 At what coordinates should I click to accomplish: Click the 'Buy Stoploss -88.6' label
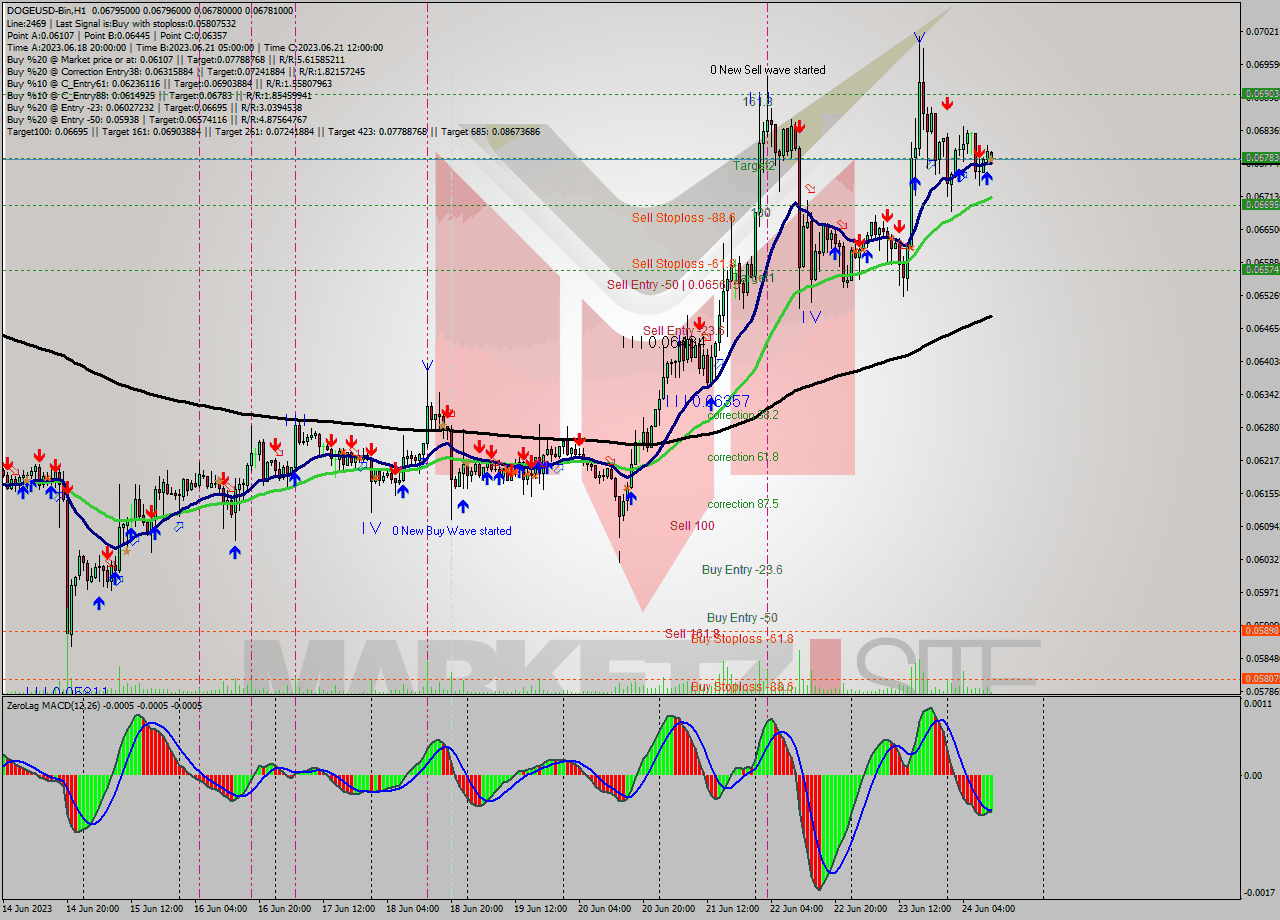click(742, 686)
